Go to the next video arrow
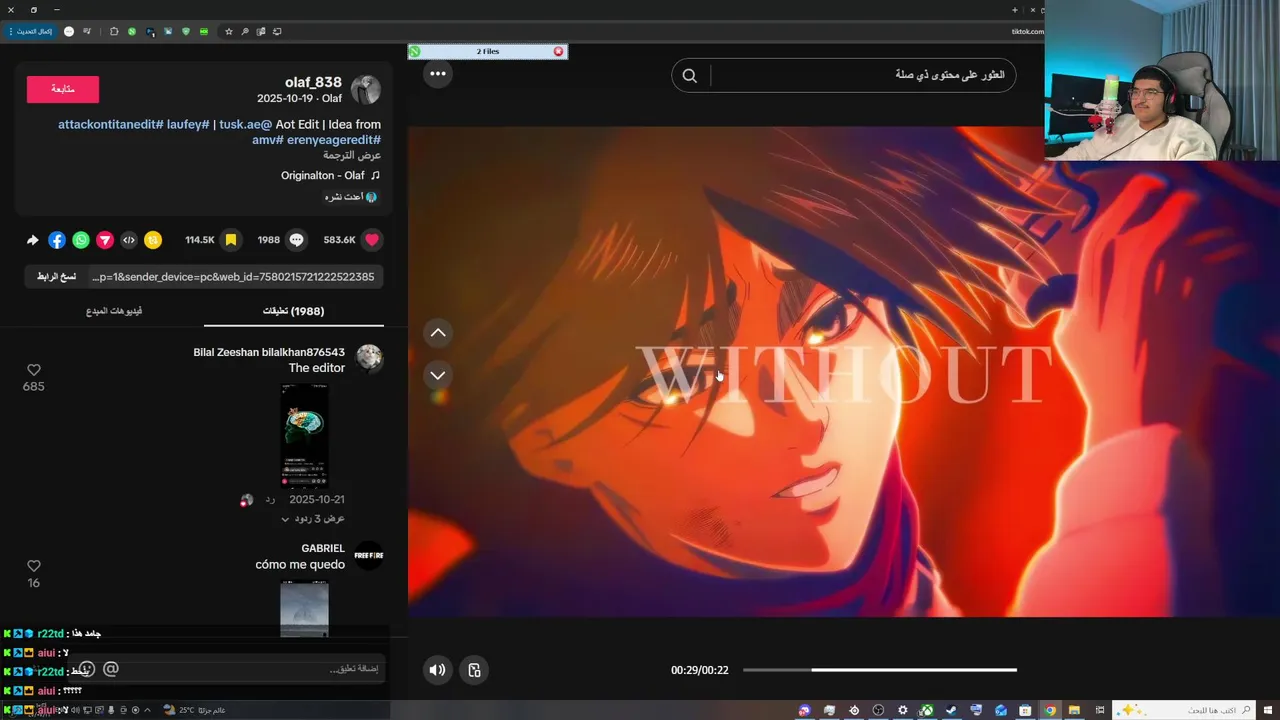Image resolution: width=1280 pixels, height=720 pixels. click(438, 375)
